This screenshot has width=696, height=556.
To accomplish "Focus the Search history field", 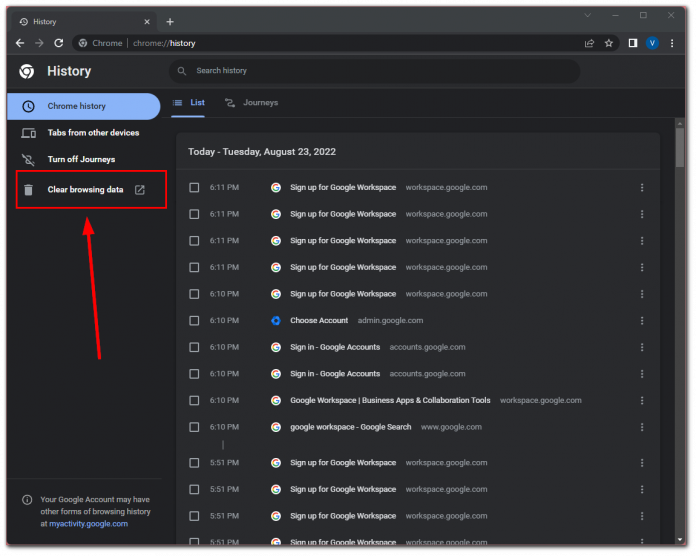I will click(x=375, y=71).
